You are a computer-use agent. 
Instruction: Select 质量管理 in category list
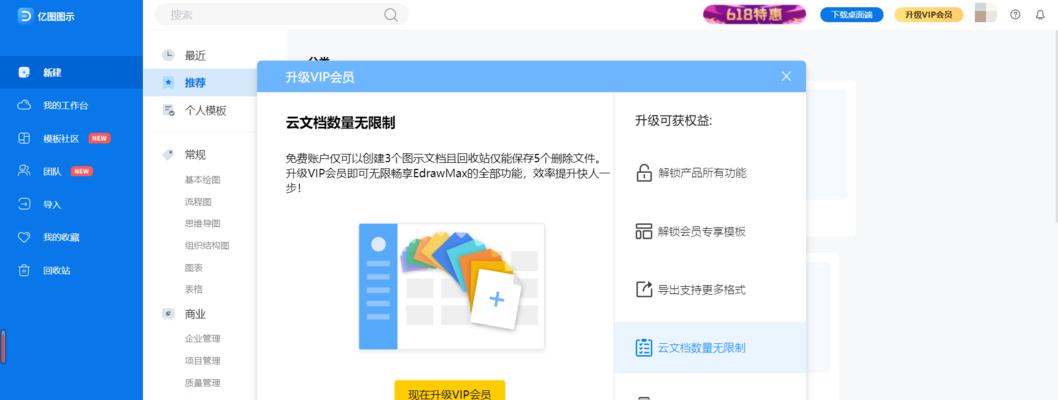pyautogui.click(x=202, y=382)
